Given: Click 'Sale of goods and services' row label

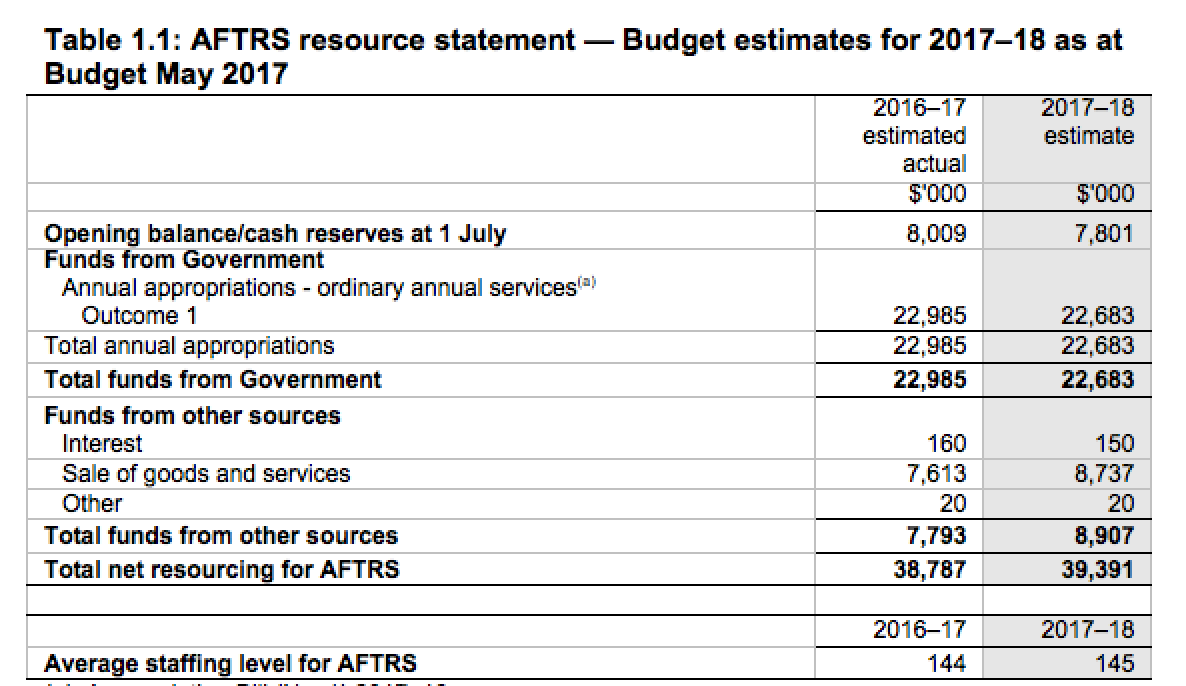Looking at the screenshot, I should click(206, 473).
